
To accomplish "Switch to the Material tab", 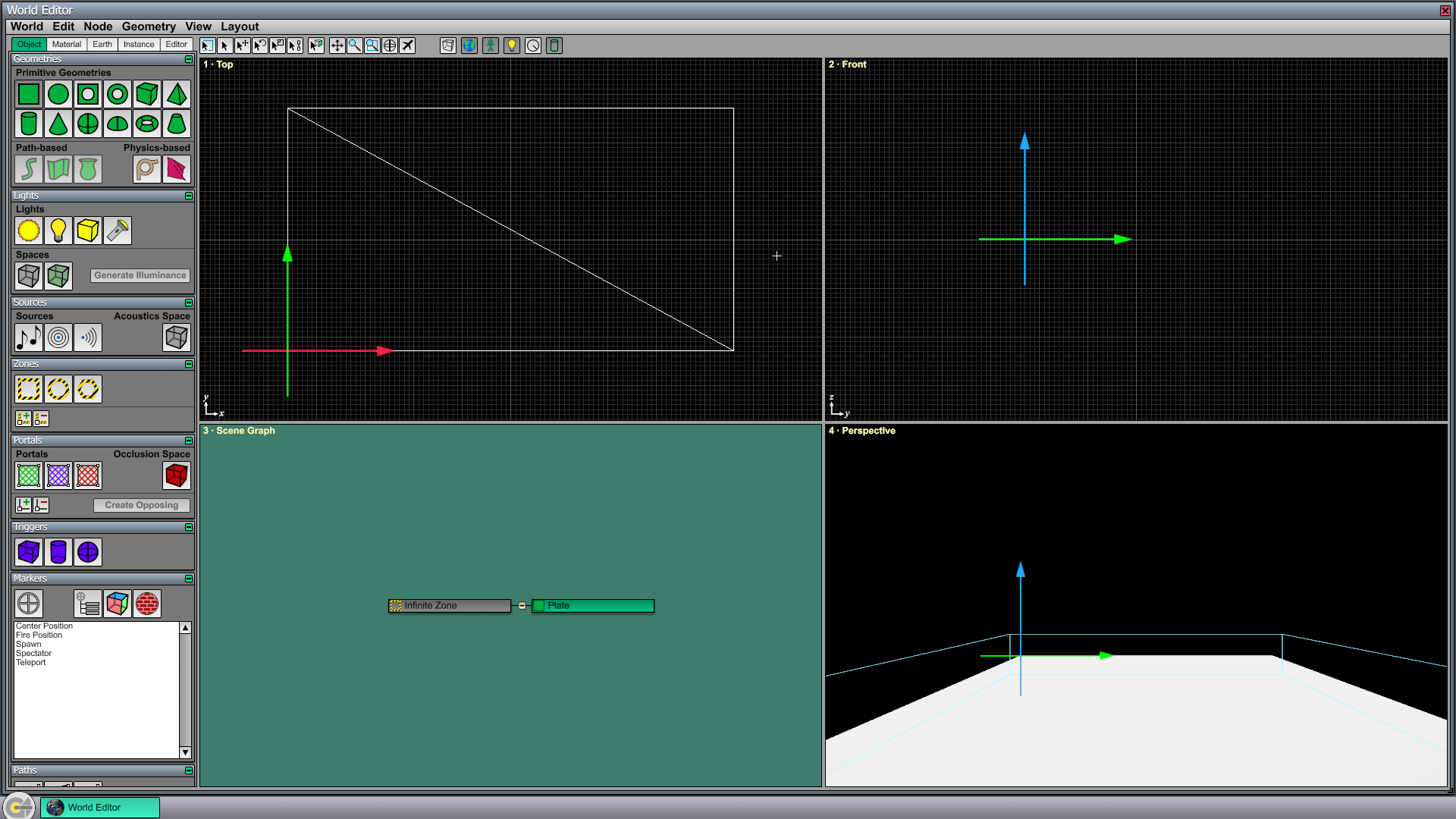I will (x=67, y=45).
